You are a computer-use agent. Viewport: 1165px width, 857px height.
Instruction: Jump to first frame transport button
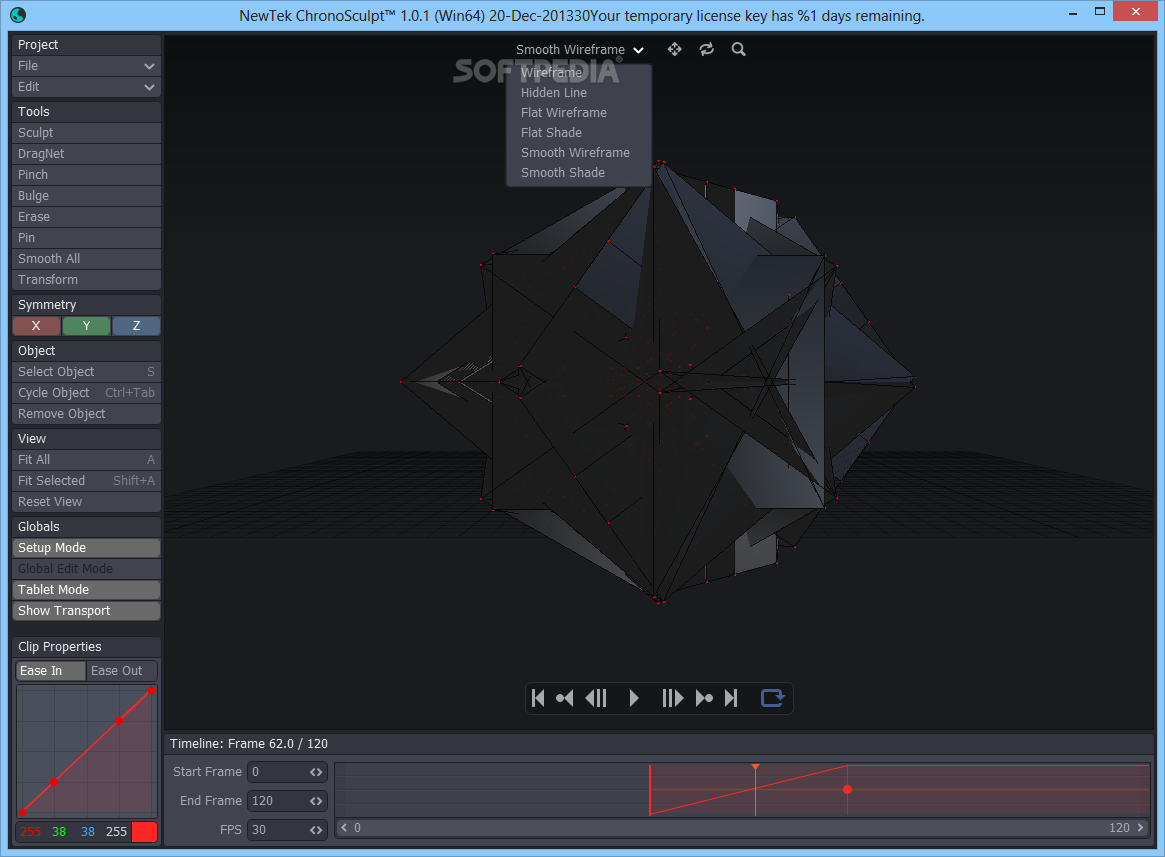coord(539,698)
